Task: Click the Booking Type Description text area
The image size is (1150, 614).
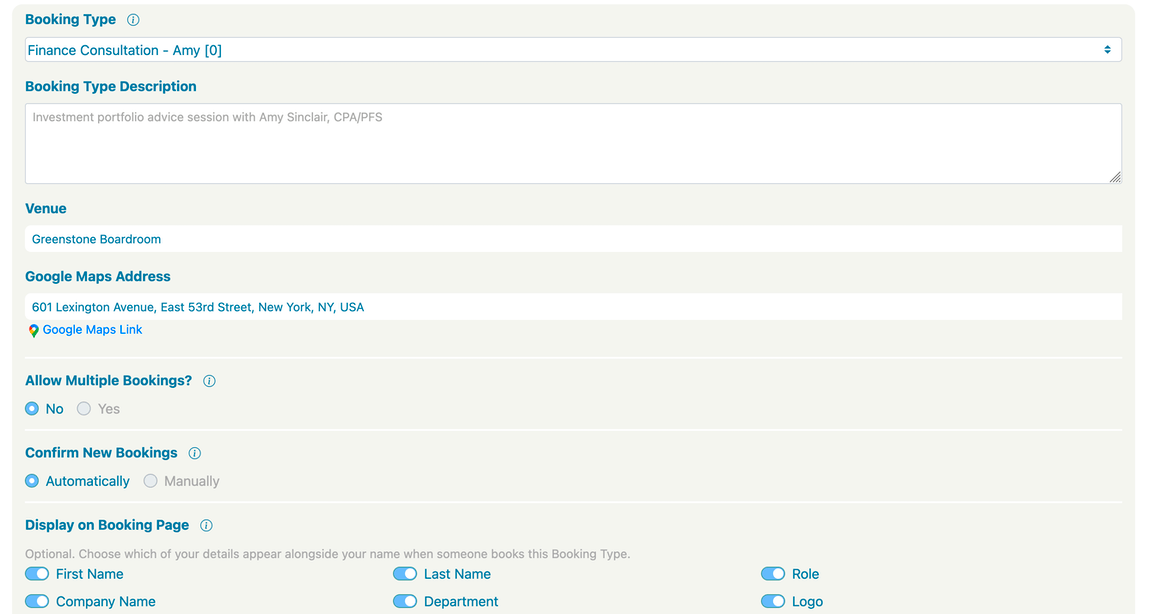Action: [x=573, y=143]
